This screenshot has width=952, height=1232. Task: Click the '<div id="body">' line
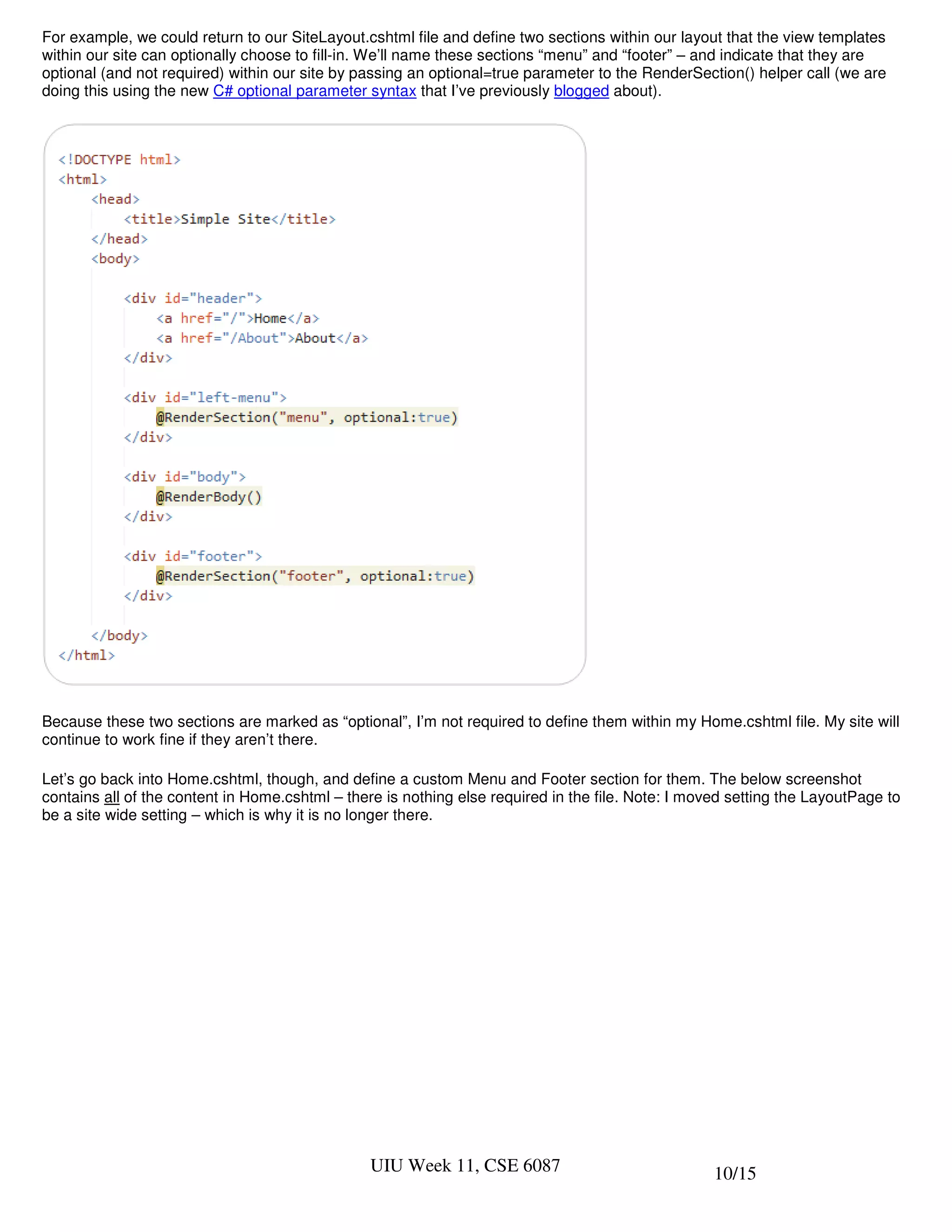(x=185, y=477)
